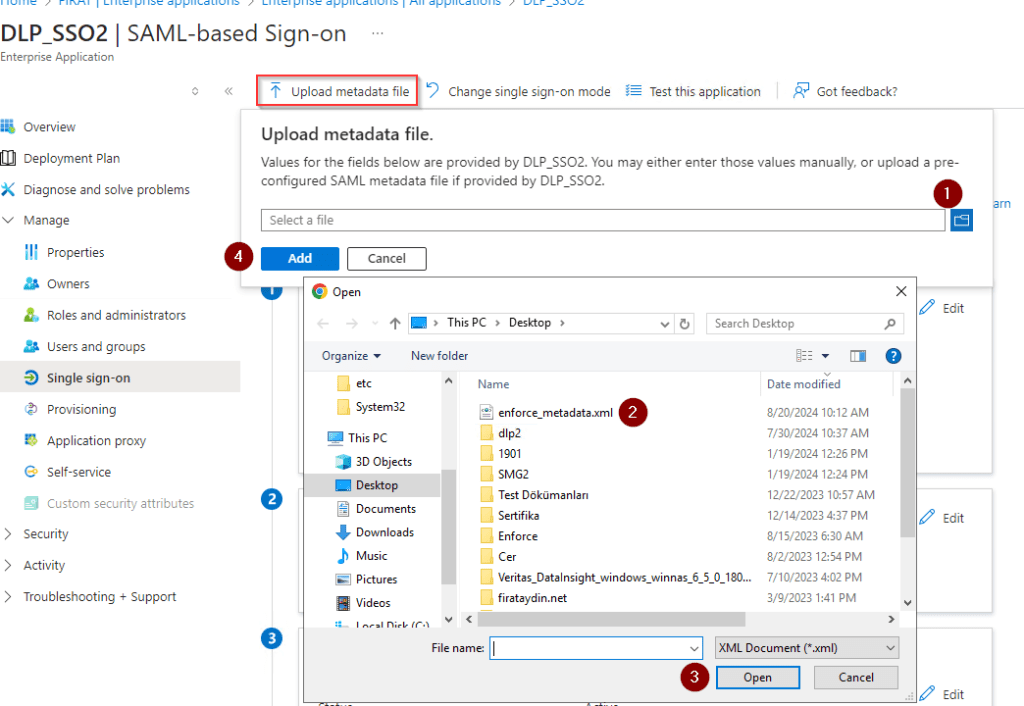Click the help question mark icon in Open dialog

[893, 356]
